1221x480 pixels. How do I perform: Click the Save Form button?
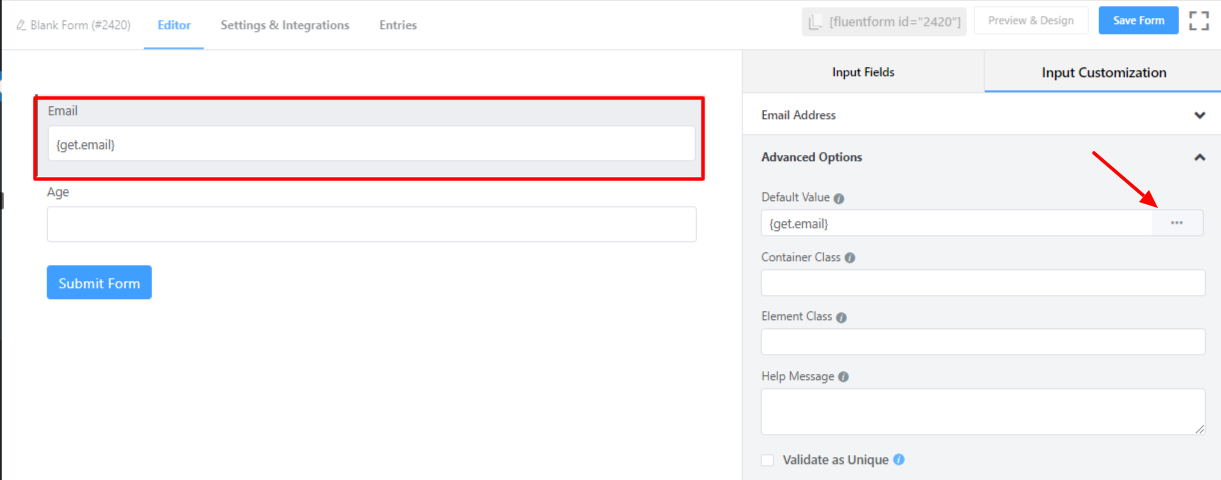pyautogui.click(x=1138, y=21)
